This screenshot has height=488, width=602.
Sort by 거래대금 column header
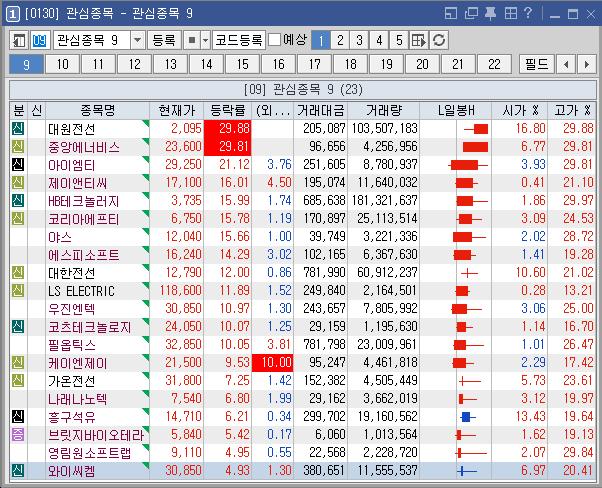tap(321, 111)
